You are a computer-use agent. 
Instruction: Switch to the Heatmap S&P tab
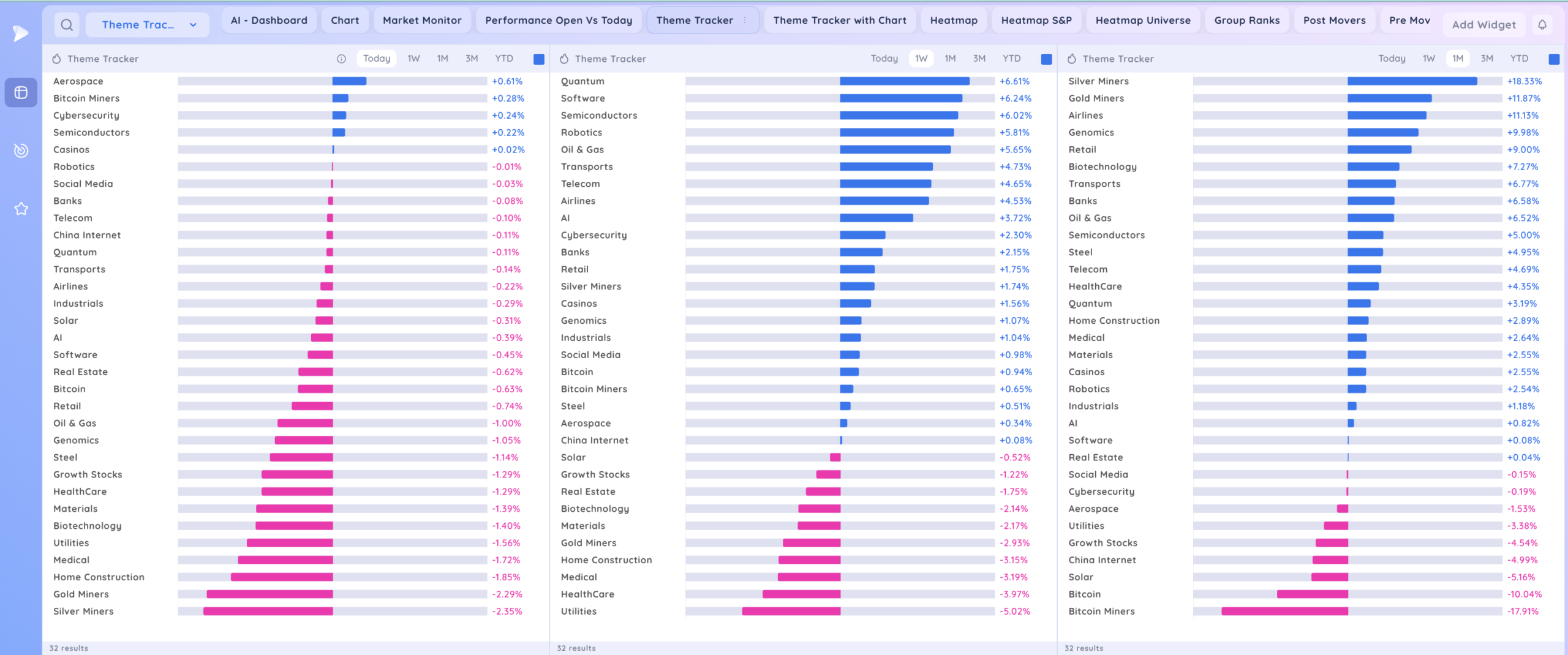(1036, 20)
